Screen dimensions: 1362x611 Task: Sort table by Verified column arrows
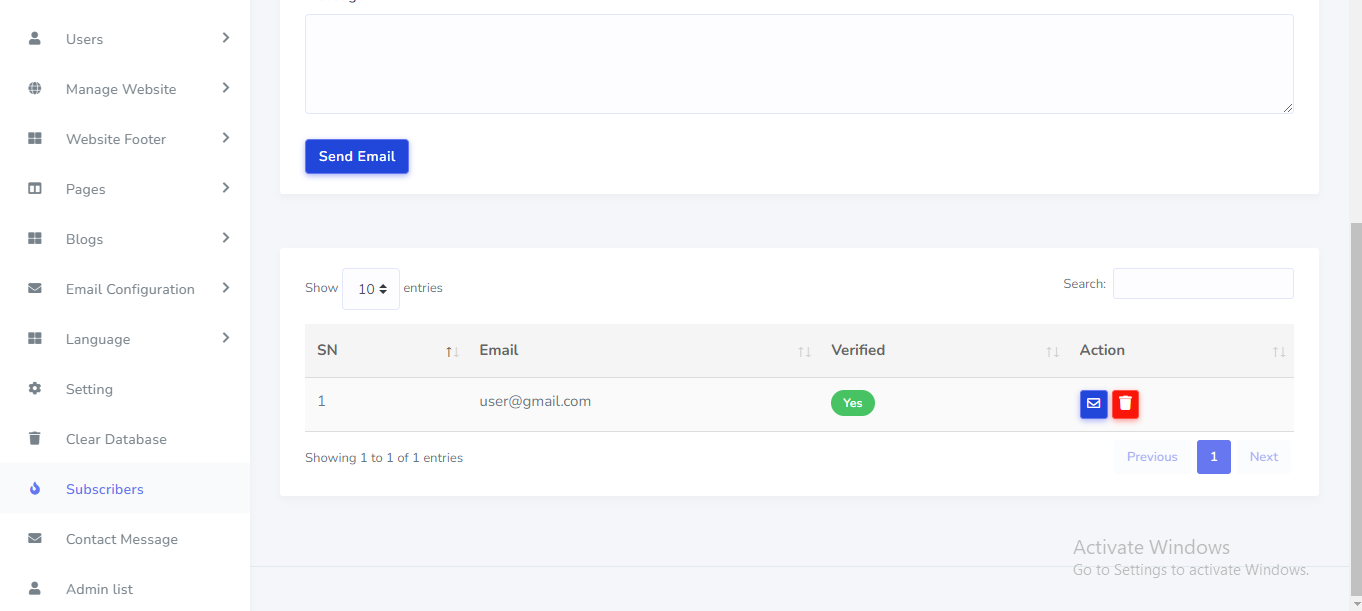(1052, 352)
